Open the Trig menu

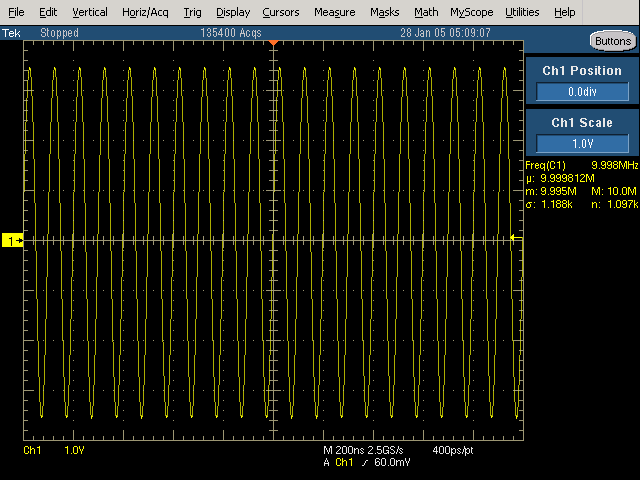click(x=192, y=12)
